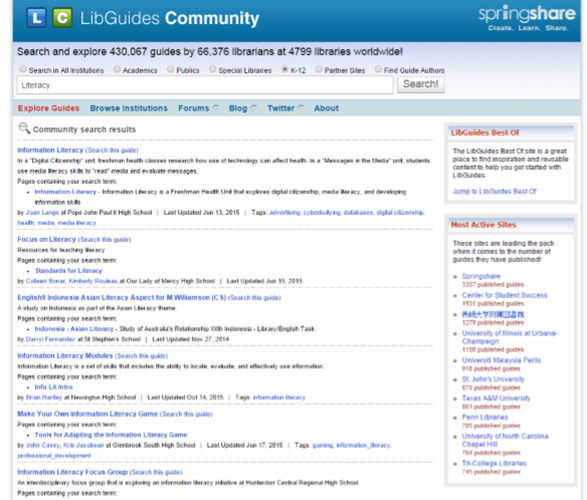Select the Find Guide Authors radio button

point(378,69)
